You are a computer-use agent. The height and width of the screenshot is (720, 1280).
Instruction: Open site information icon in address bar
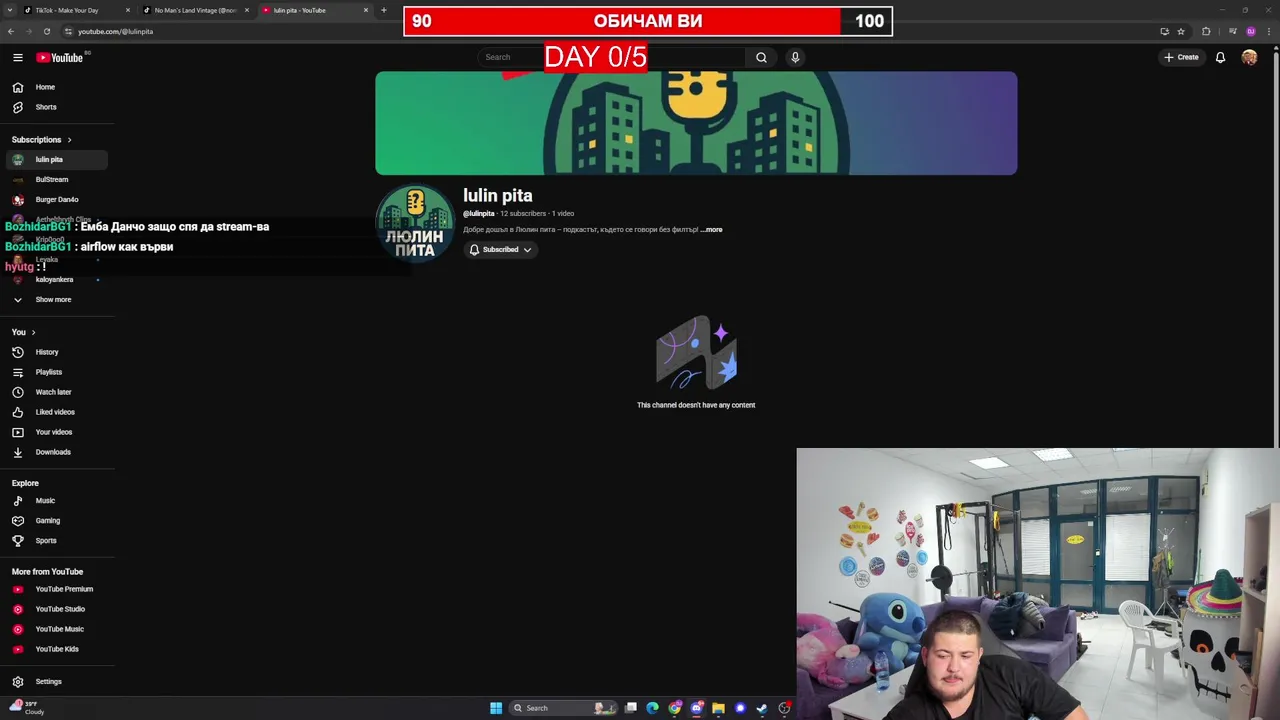tap(68, 31)
